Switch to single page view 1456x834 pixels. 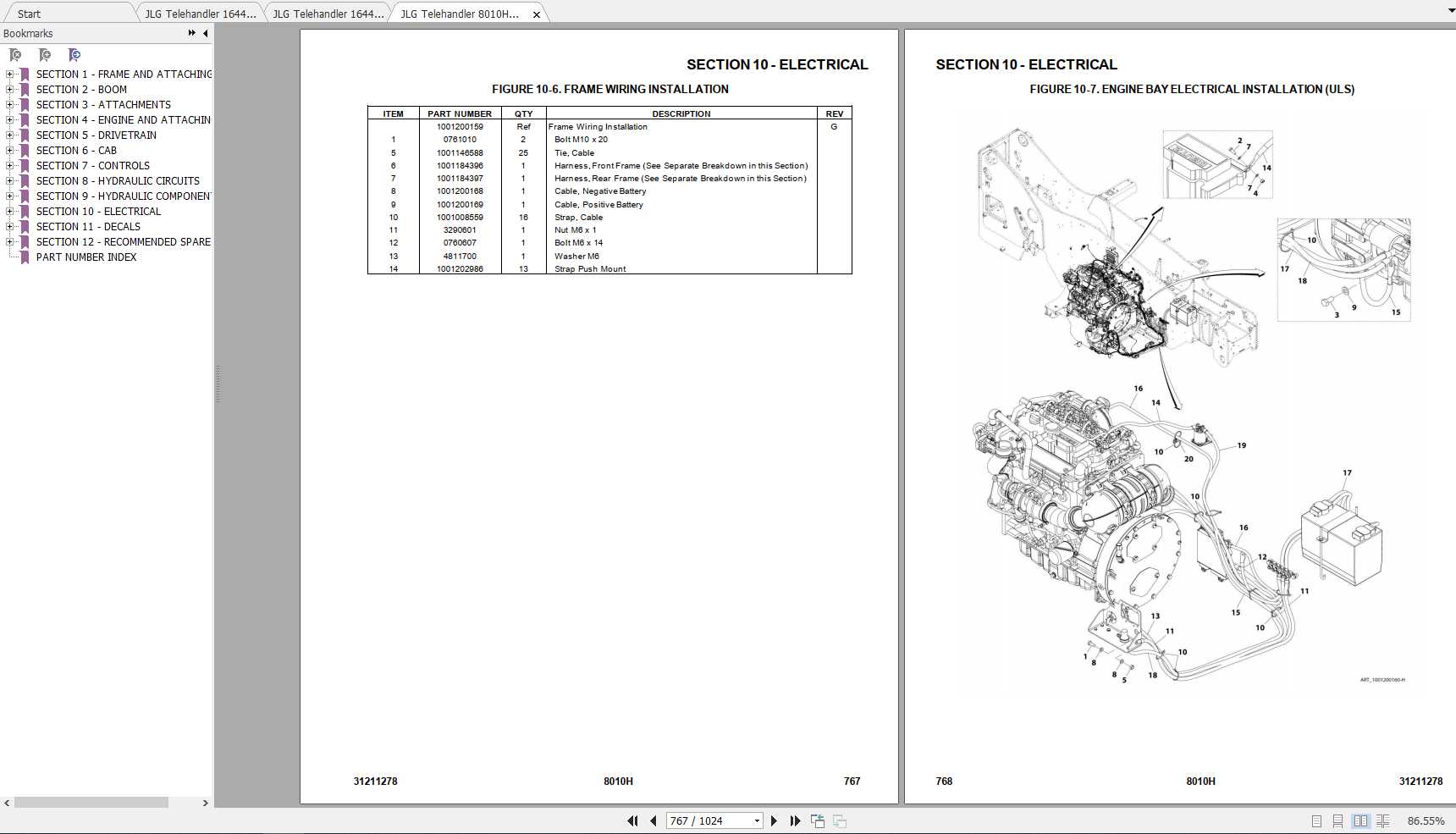tap(1316, 820)
